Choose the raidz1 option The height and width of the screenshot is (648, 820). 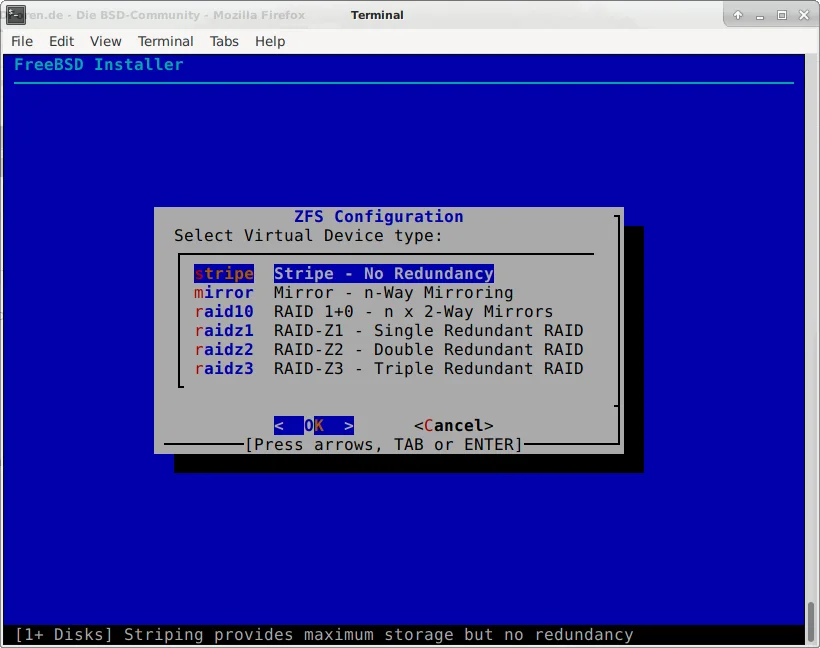pyautogui.click(x=224, y=331)
